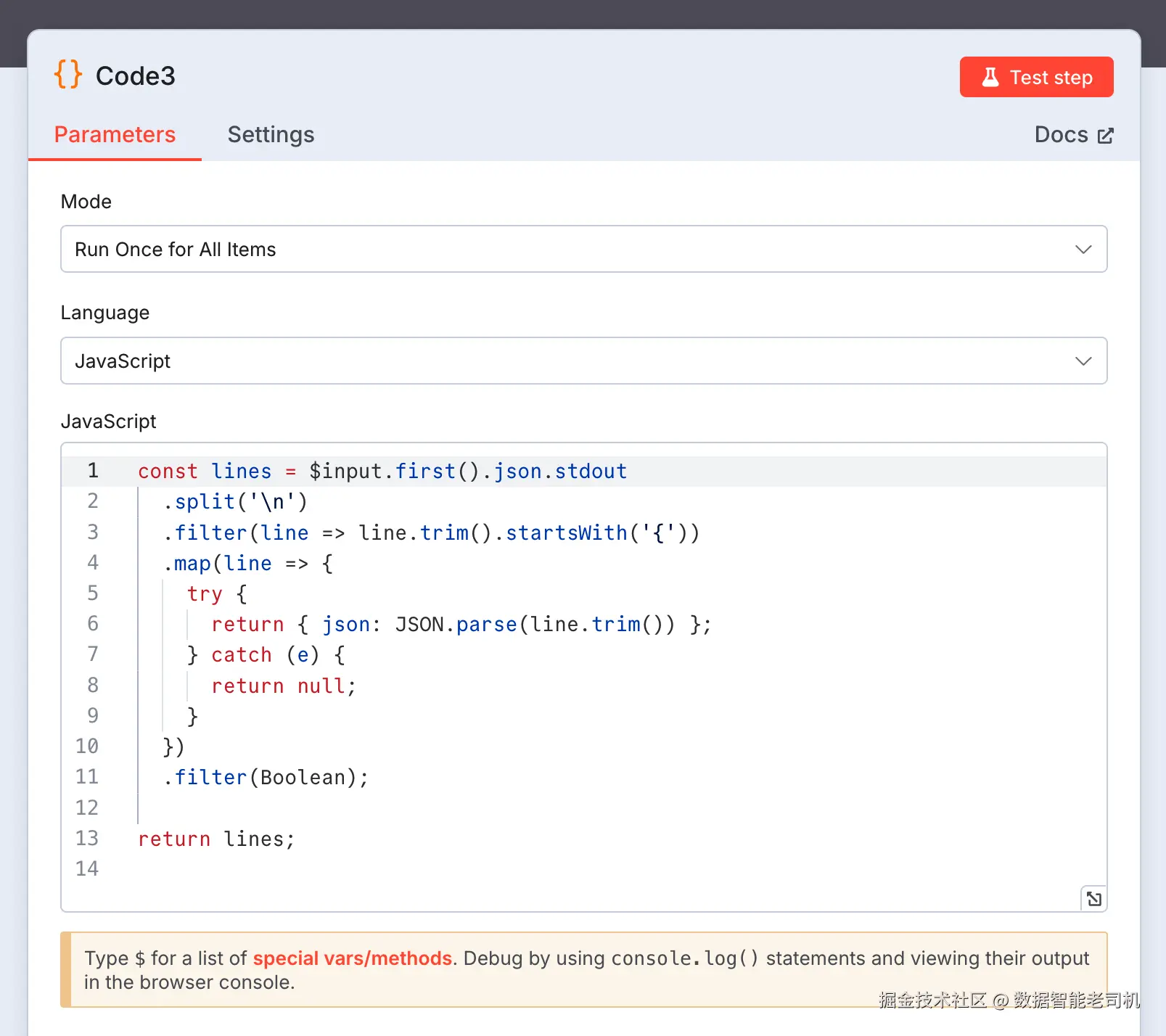The width and height of the screenshot is (1166, 1036).
Task: Click the flask icon in Test step
Action: [x=990, y=77]
